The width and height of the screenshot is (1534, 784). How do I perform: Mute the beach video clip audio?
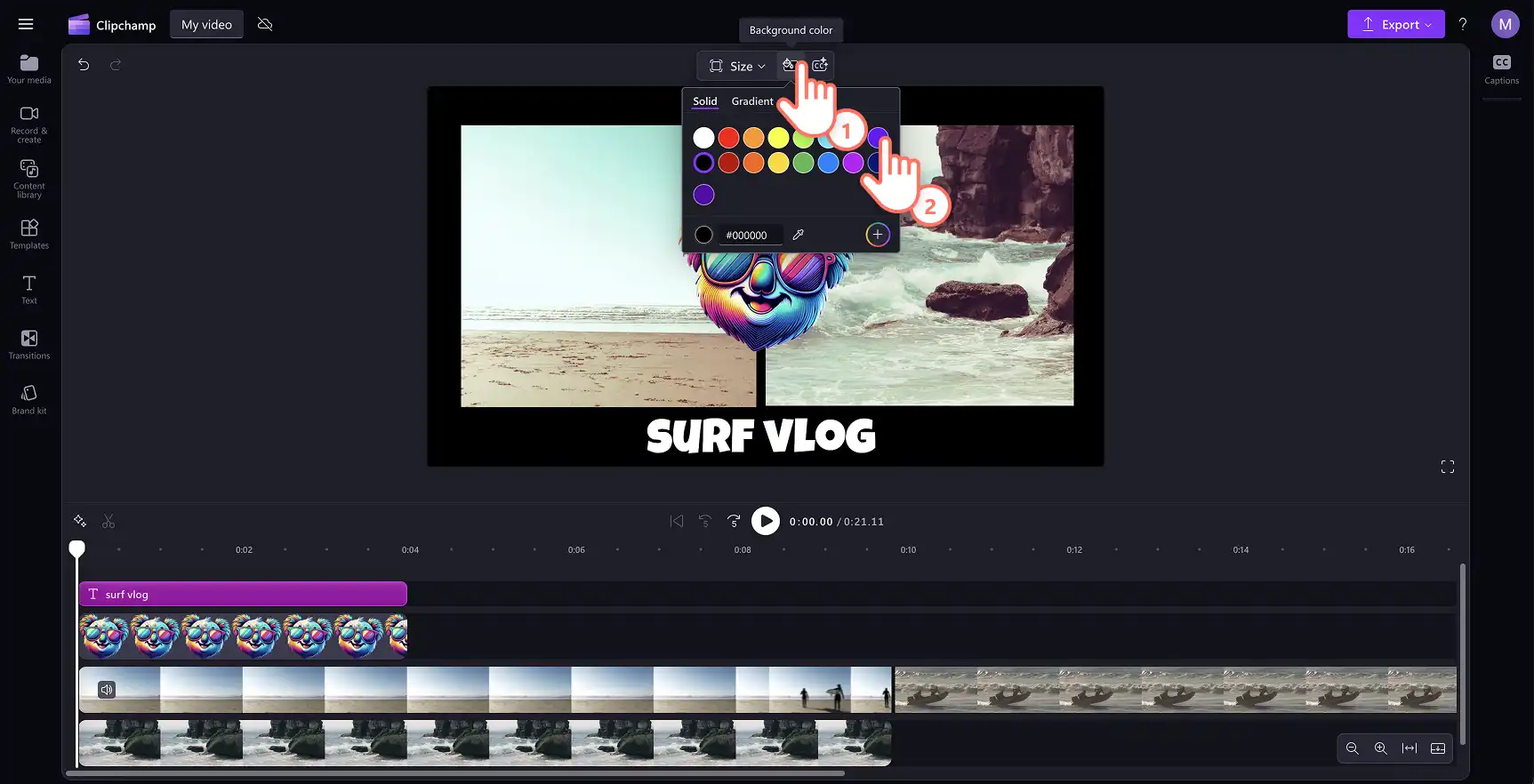[x=107, y=690]
